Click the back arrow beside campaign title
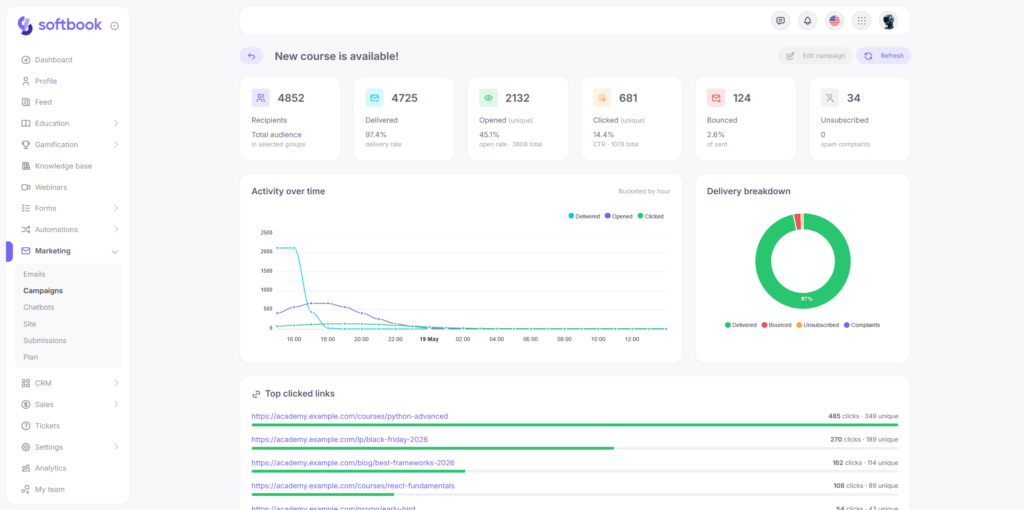The height and width of the screenshot is (510, 1024). click(x=251, y=56)
